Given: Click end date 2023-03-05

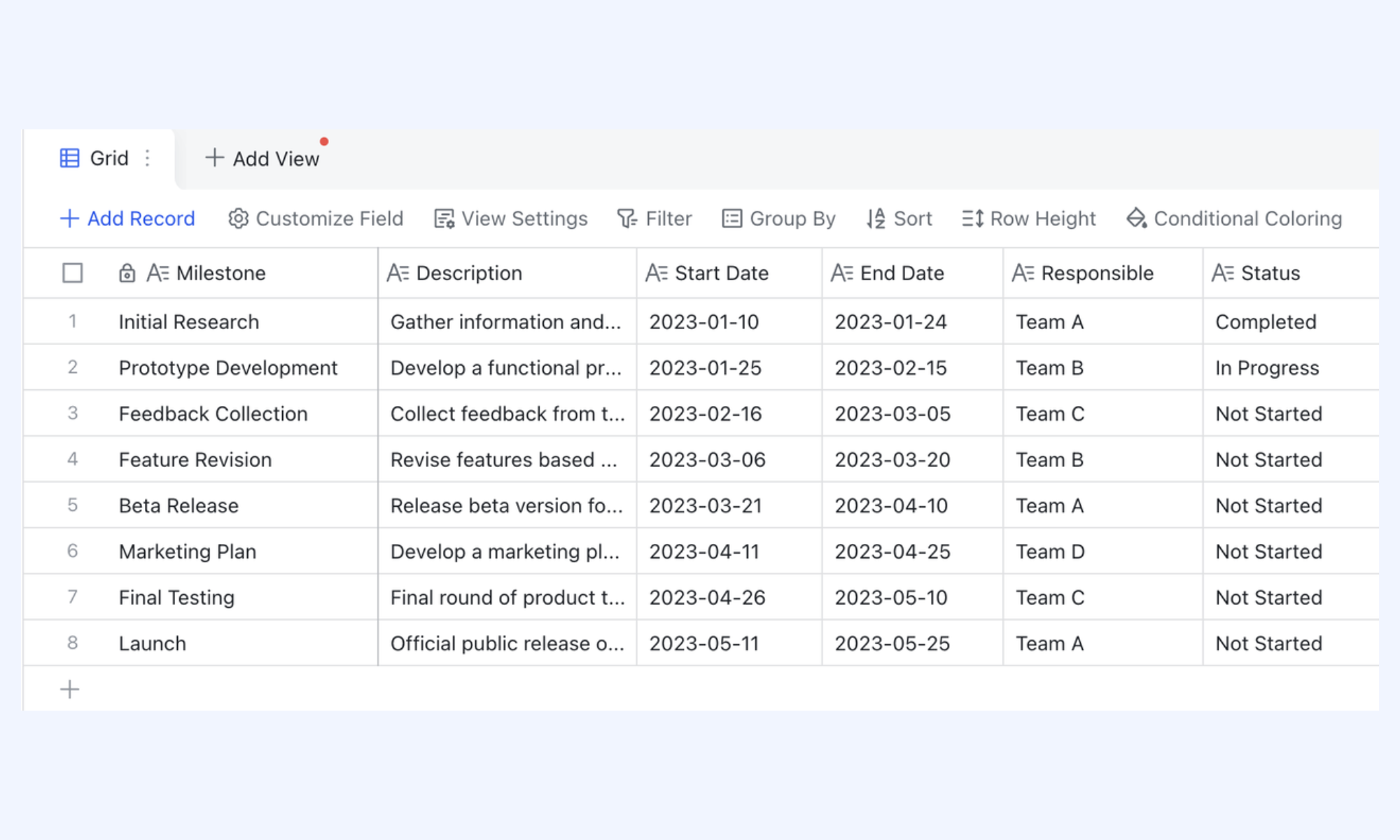Looking at the screenshot, I should click(913, 413).
